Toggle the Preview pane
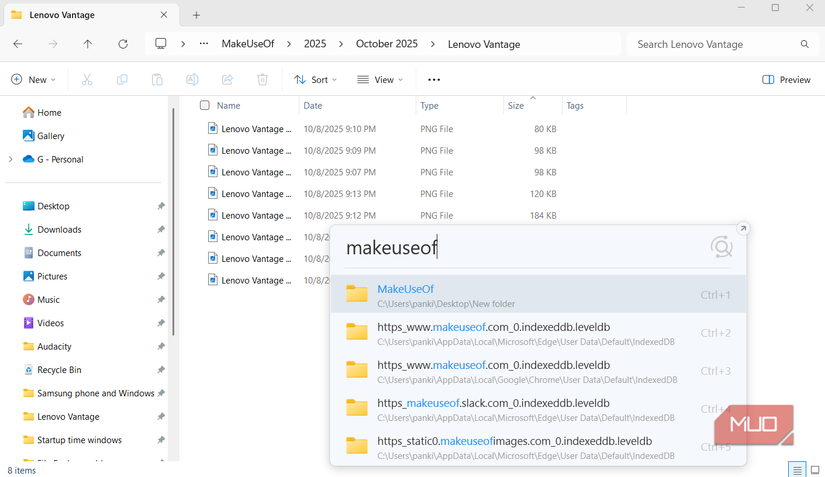 (x=786, y=79)
